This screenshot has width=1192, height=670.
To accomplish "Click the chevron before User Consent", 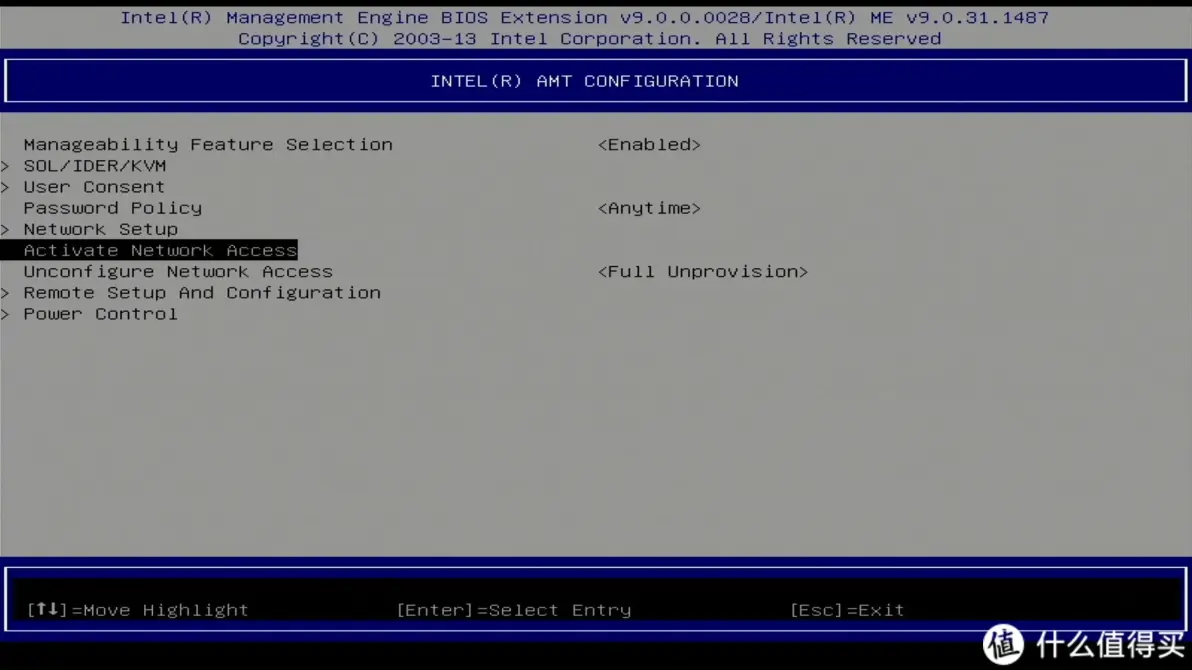I will 6,187.
